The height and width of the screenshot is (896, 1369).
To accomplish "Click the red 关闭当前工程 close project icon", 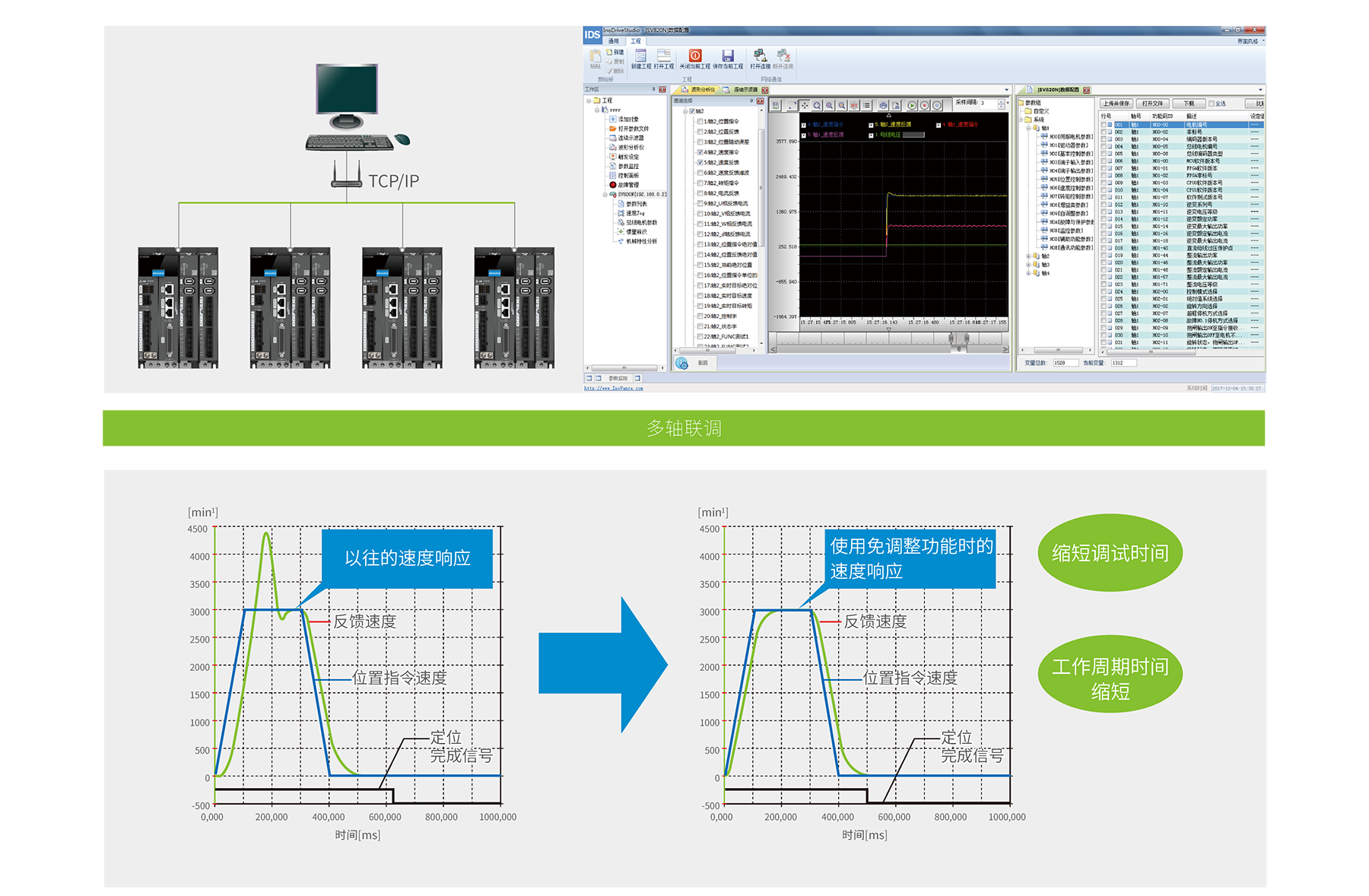I will (695, 56).
